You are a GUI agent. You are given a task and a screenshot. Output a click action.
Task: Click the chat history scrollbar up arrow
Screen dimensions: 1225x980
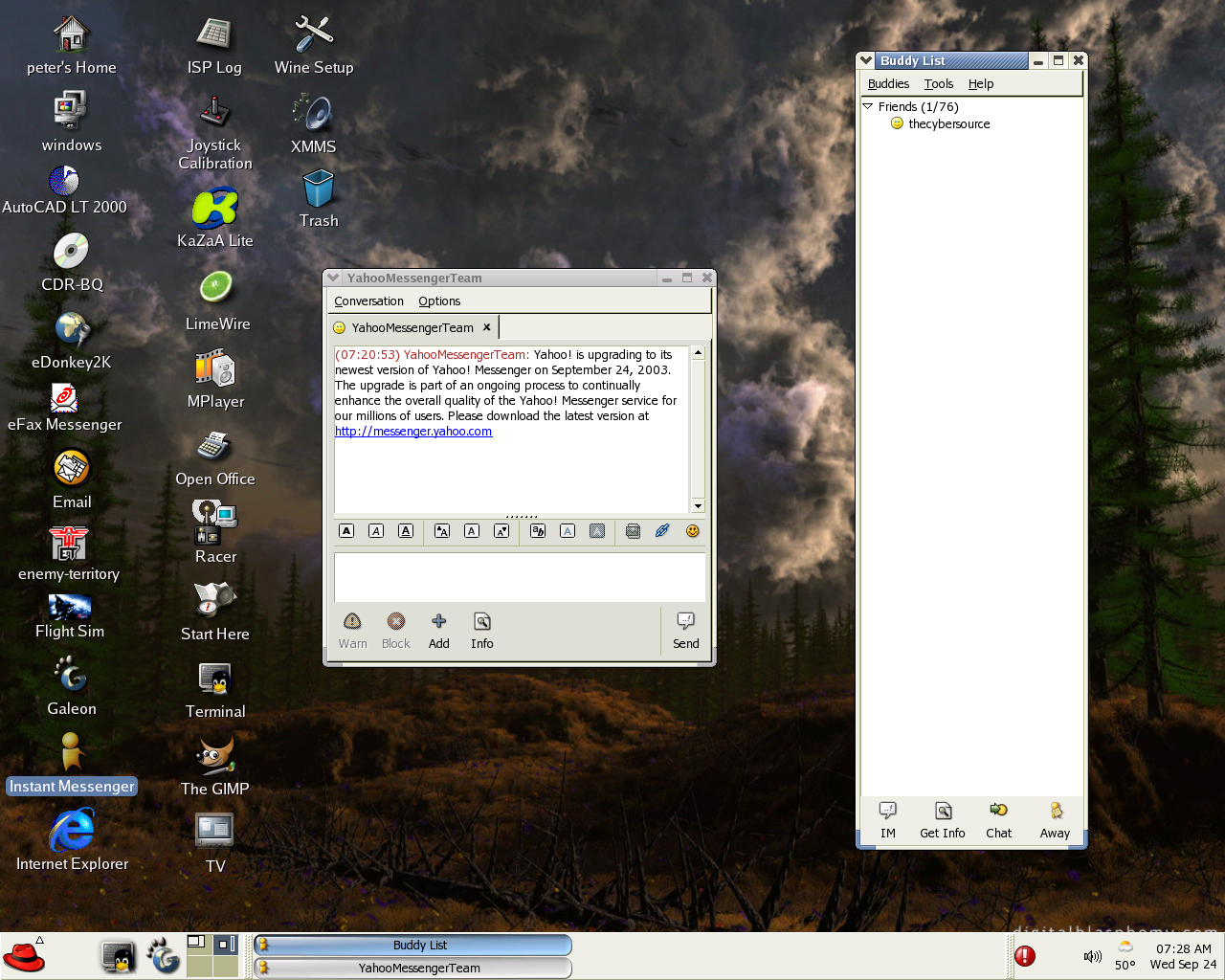pos(698,353)
